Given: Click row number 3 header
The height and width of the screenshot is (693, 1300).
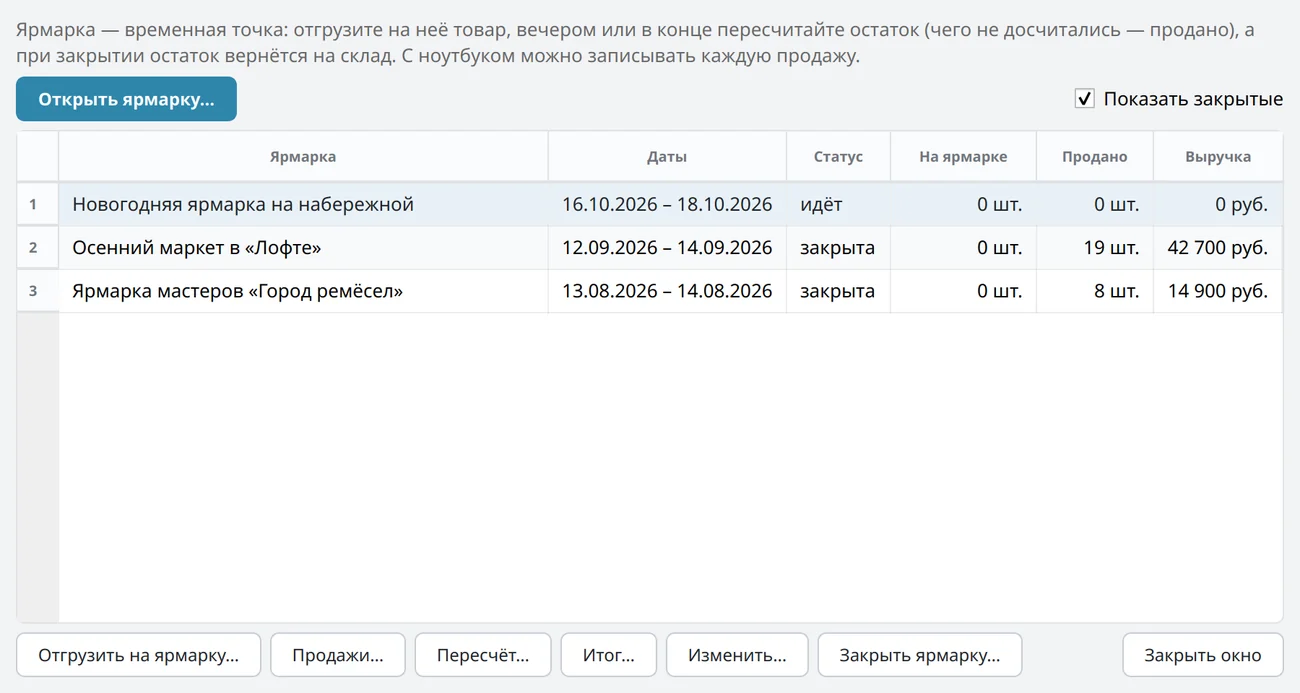Looking at the screenshot, I should pyautogui.click(x=38, y=291).
